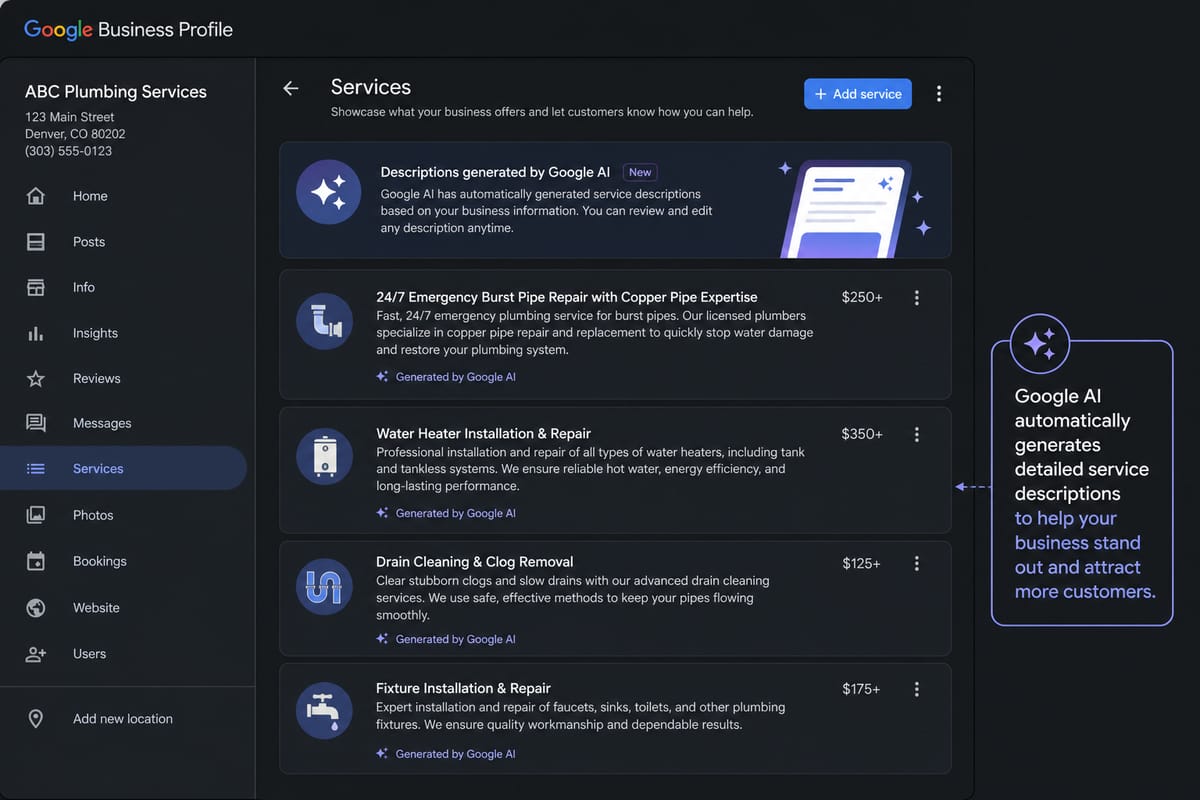Click the Users add-person icon
This screenshot has width=1200, height=800.
[36, 654]
